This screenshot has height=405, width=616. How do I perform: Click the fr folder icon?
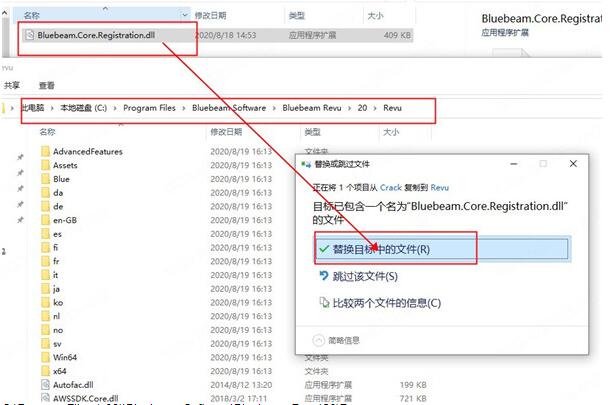pos(45,261)
